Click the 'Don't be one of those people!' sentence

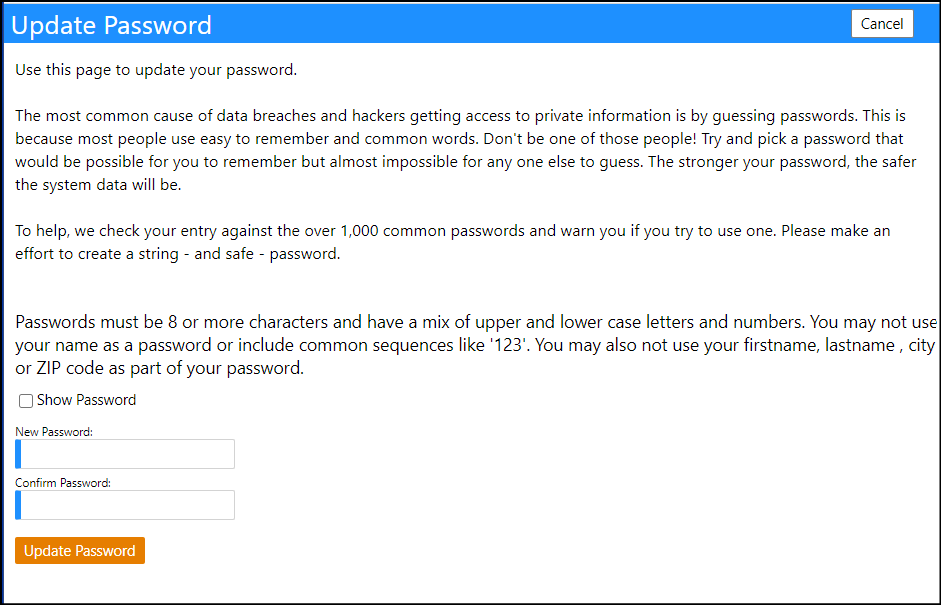tap(590, 139)
